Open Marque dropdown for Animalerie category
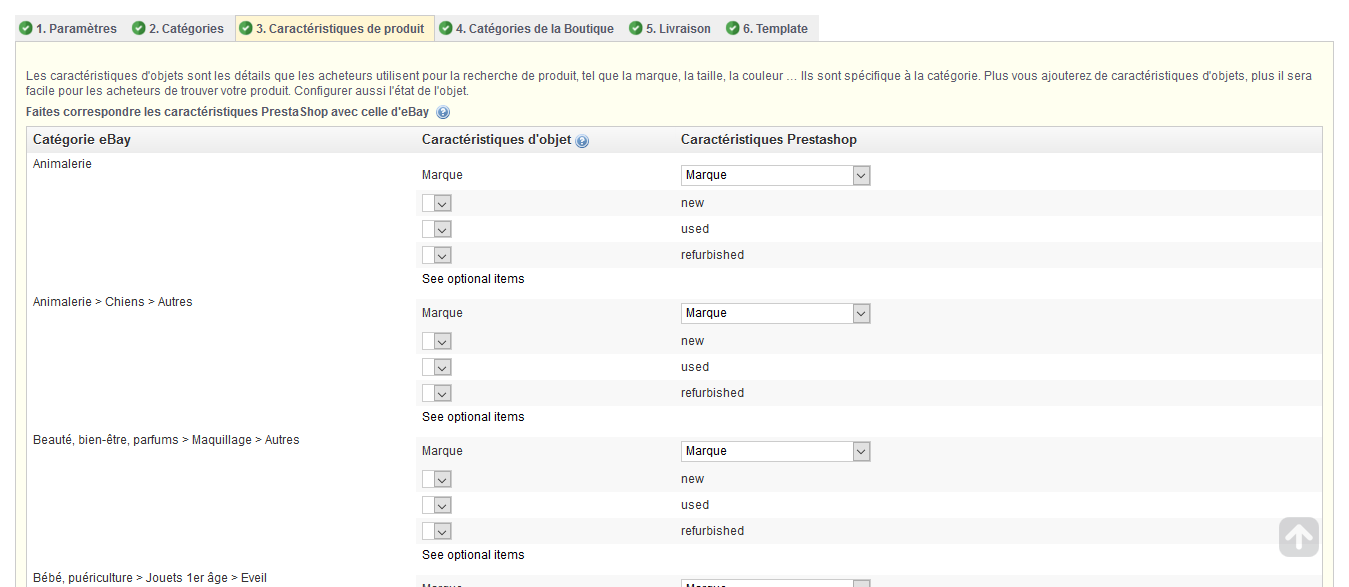Viewport: 1349px width, 587px height. (776, 175)
